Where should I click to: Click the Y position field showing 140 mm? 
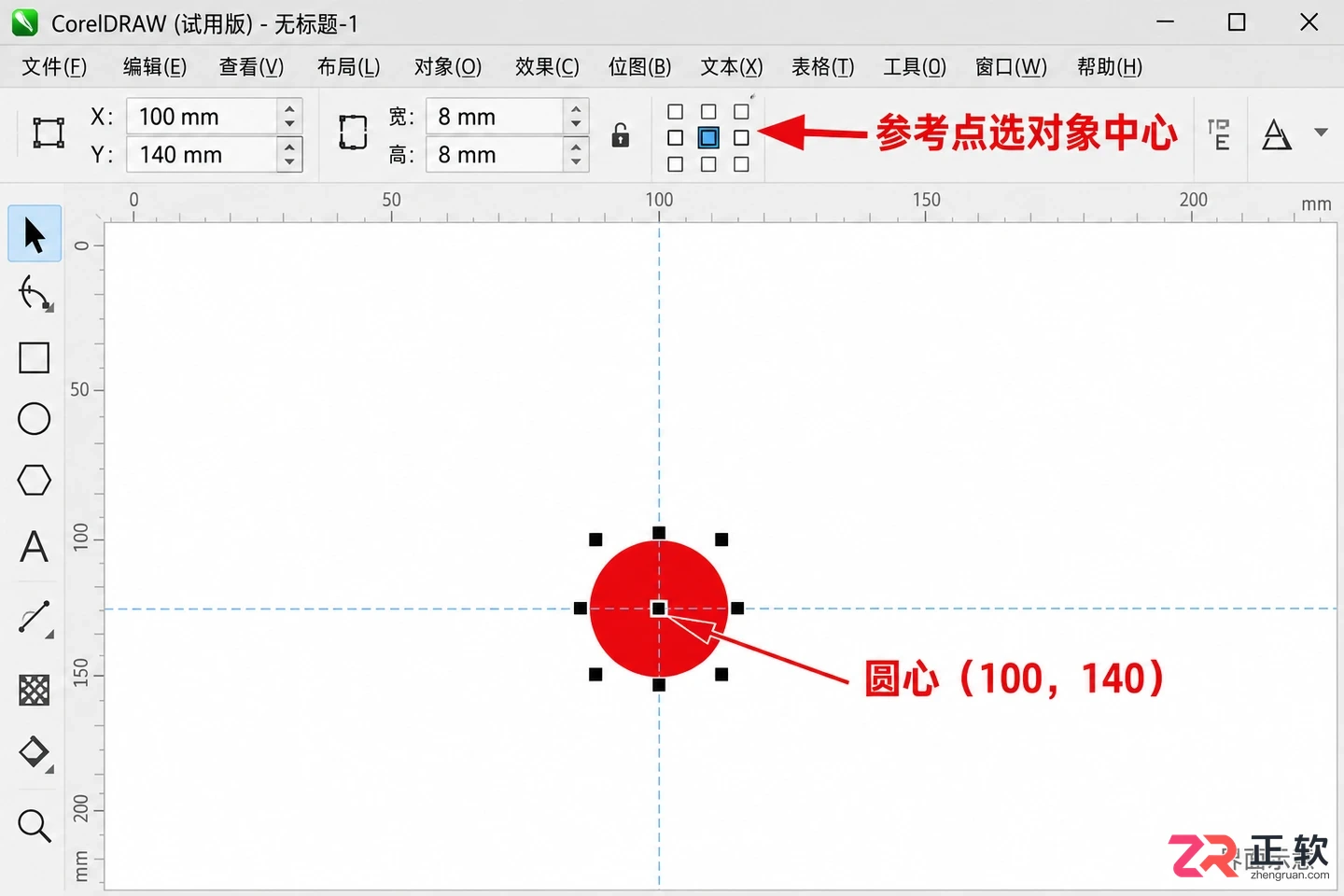coord(202,154)
